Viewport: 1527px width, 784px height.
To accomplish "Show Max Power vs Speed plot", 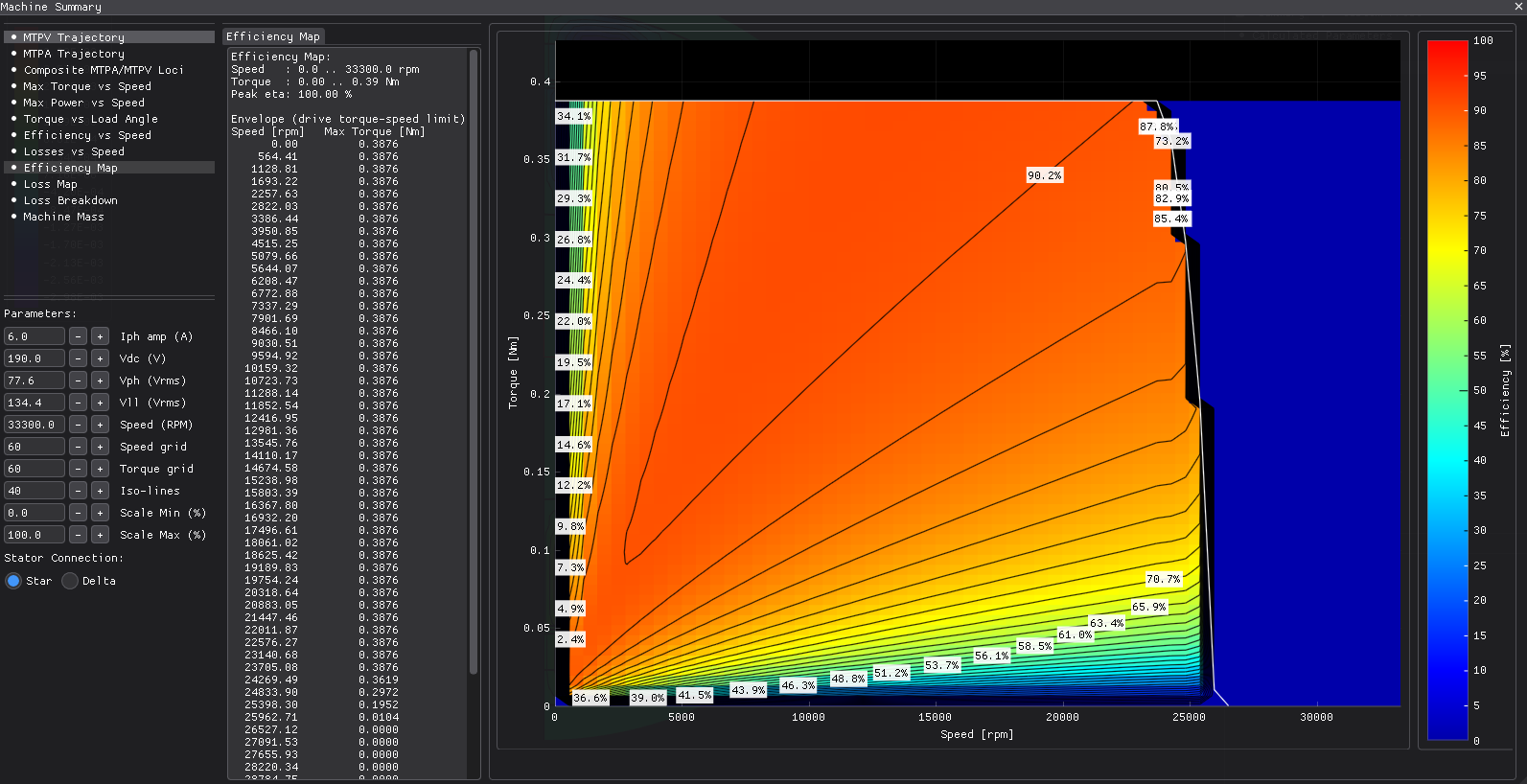I will (x=109, y=103).
